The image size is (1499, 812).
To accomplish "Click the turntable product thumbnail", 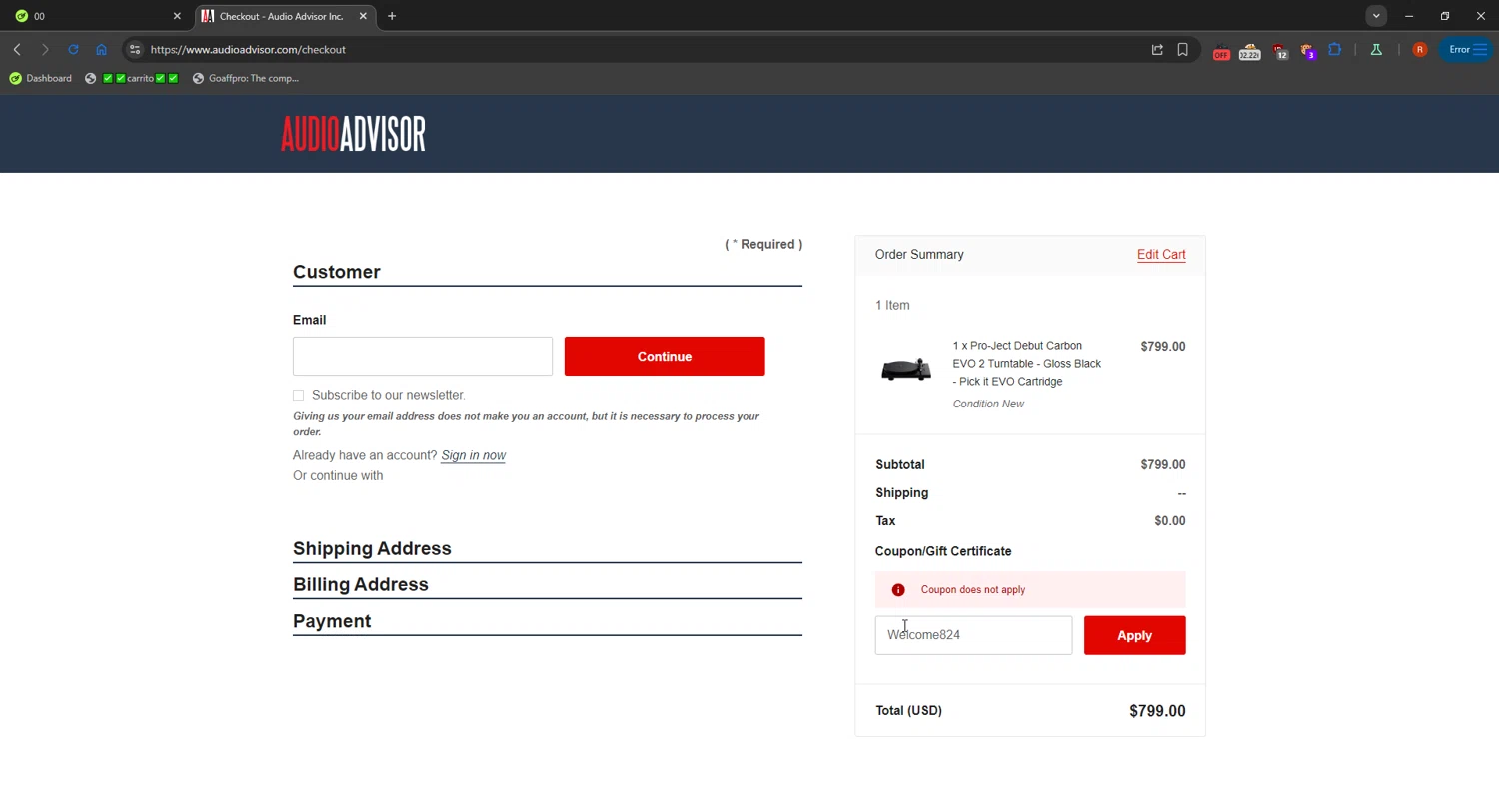I will 906,371.
